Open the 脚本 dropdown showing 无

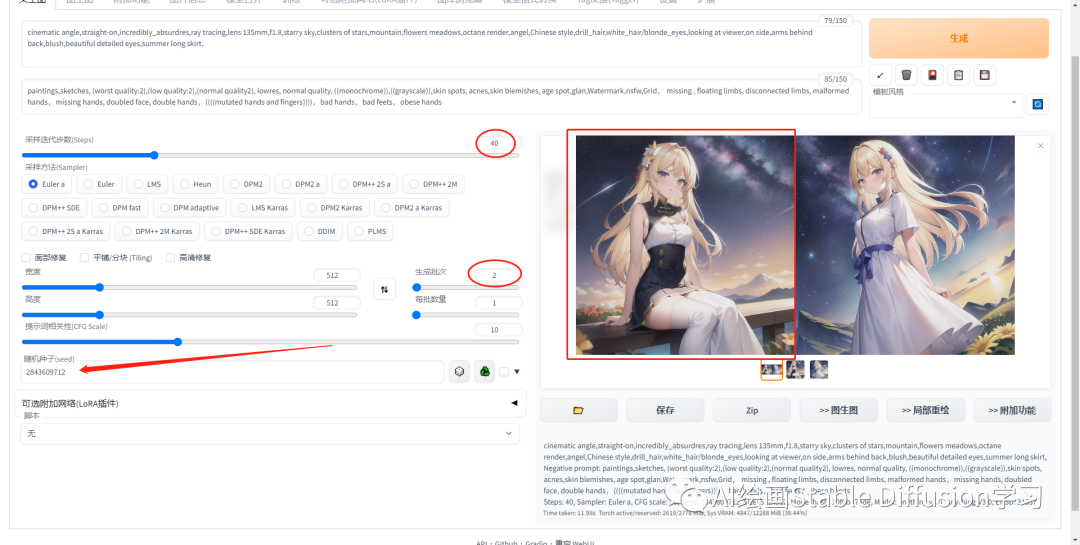point(270,433)
